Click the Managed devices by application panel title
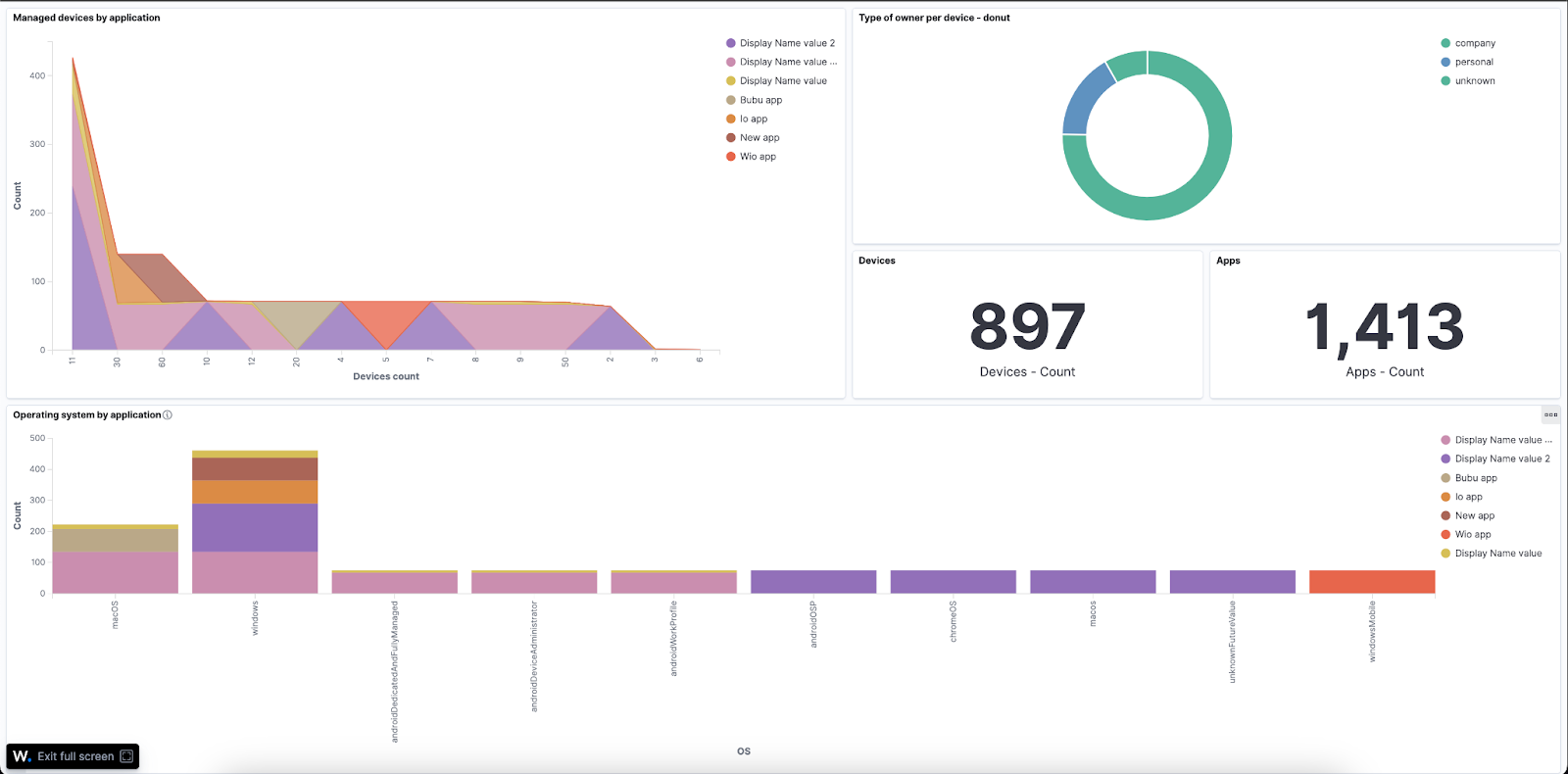This screenshot has width=1568, height=774. point(86,18)
